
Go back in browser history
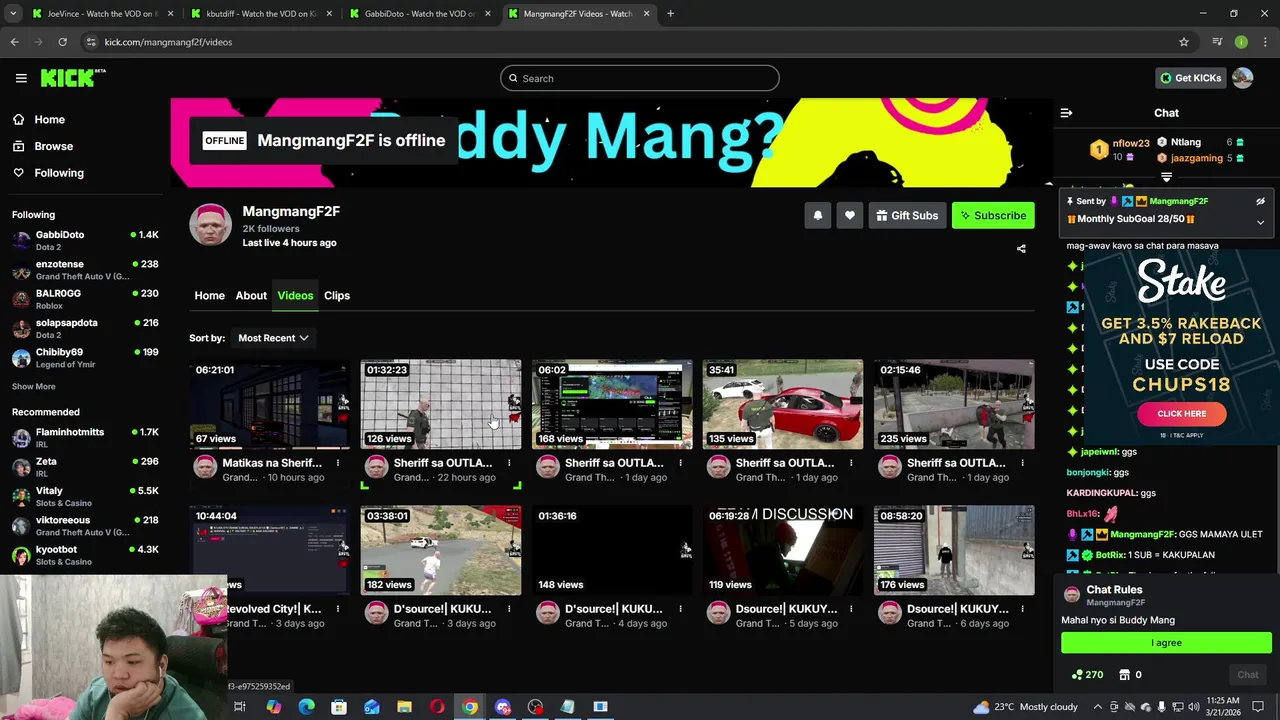(x=14, y=42)
